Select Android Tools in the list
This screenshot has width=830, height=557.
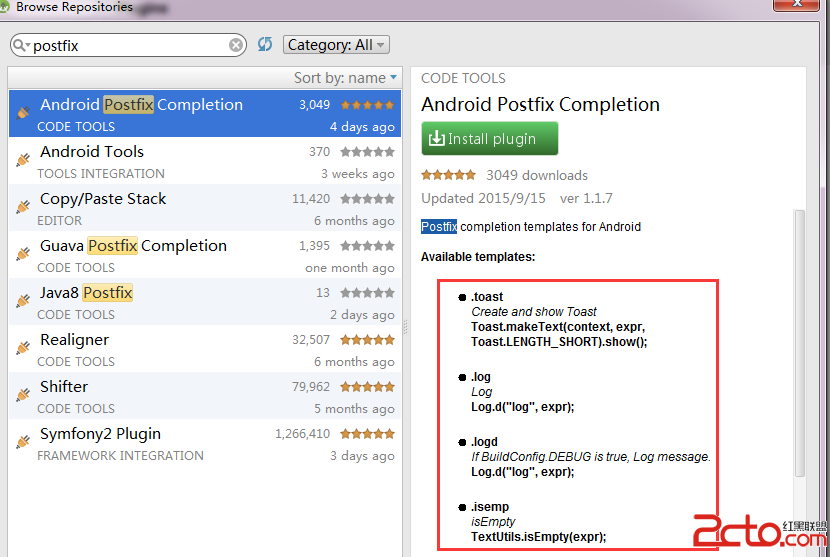(x=205, y=160)
